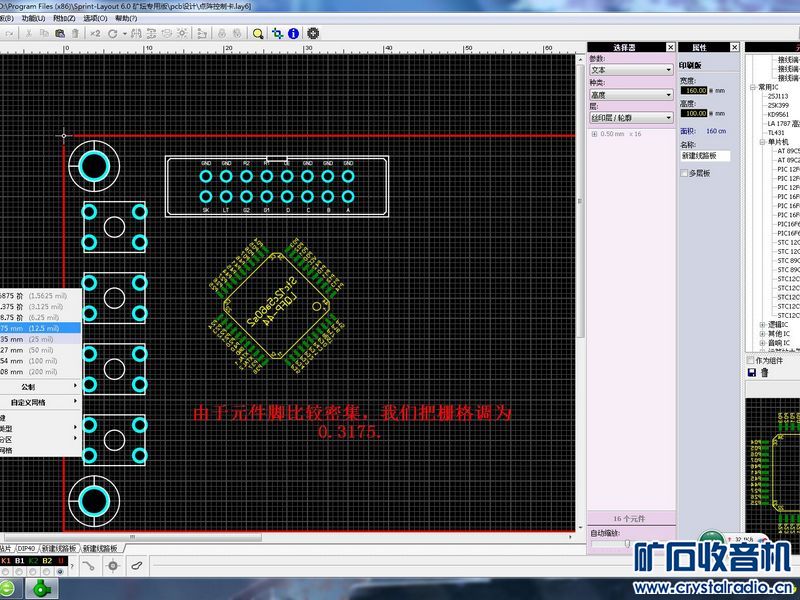Open the gear settings icon in toolbar
This screenshot has height=600, width=800.
313,33
